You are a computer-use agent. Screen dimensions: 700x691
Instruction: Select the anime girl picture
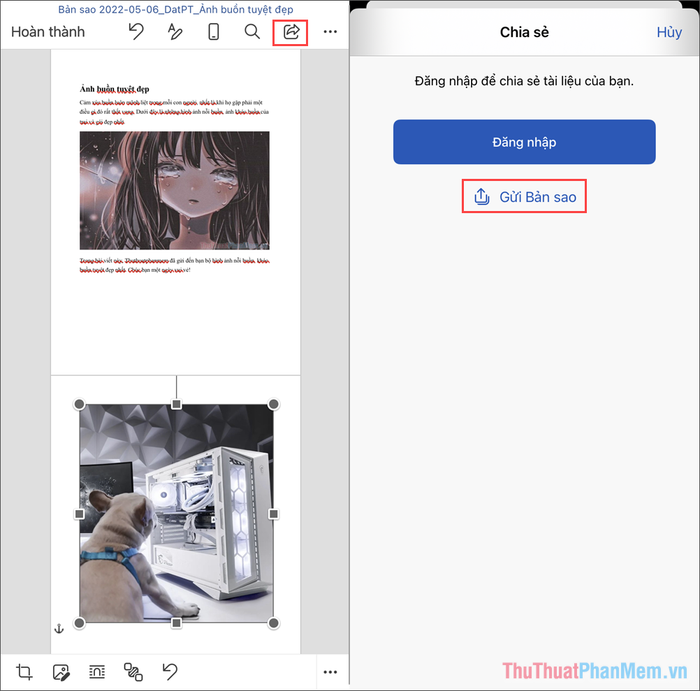click(174, 190)
